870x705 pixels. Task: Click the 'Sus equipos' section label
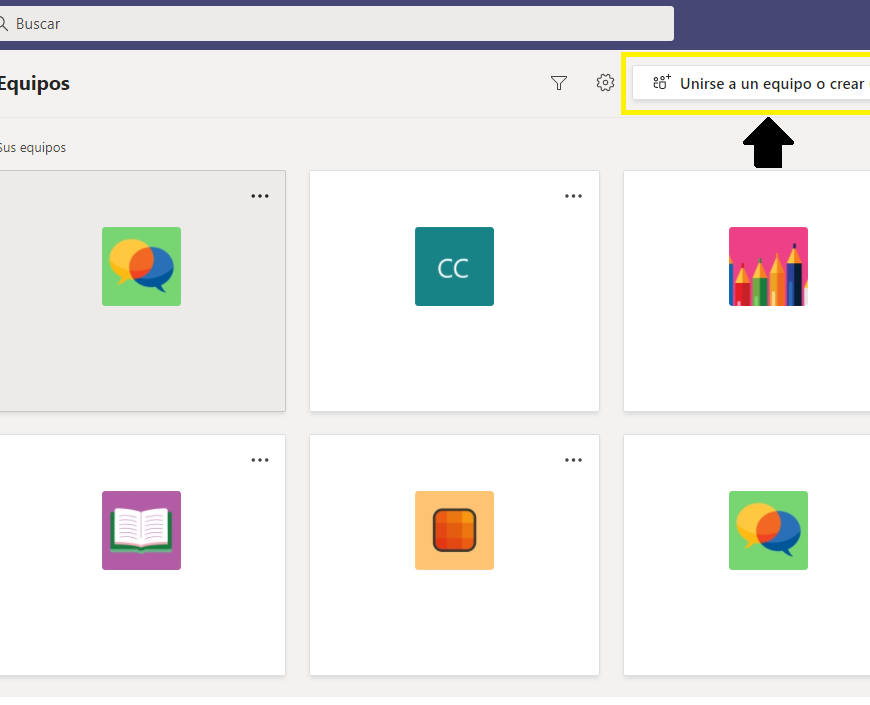33,148
